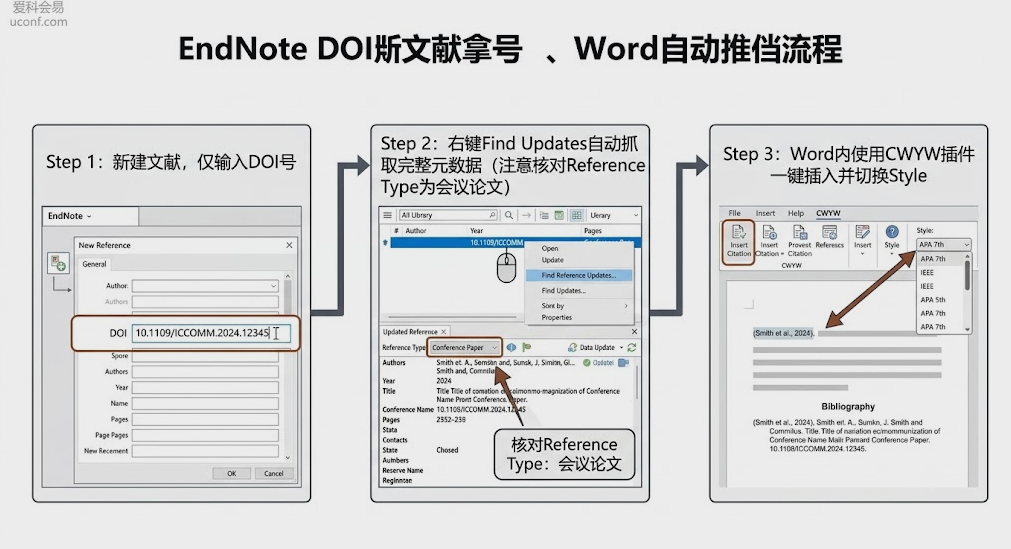Switch to the CWYW ribbon tab
The height and width of the screenshot is (549, 1011).
(x=828, y=214)
